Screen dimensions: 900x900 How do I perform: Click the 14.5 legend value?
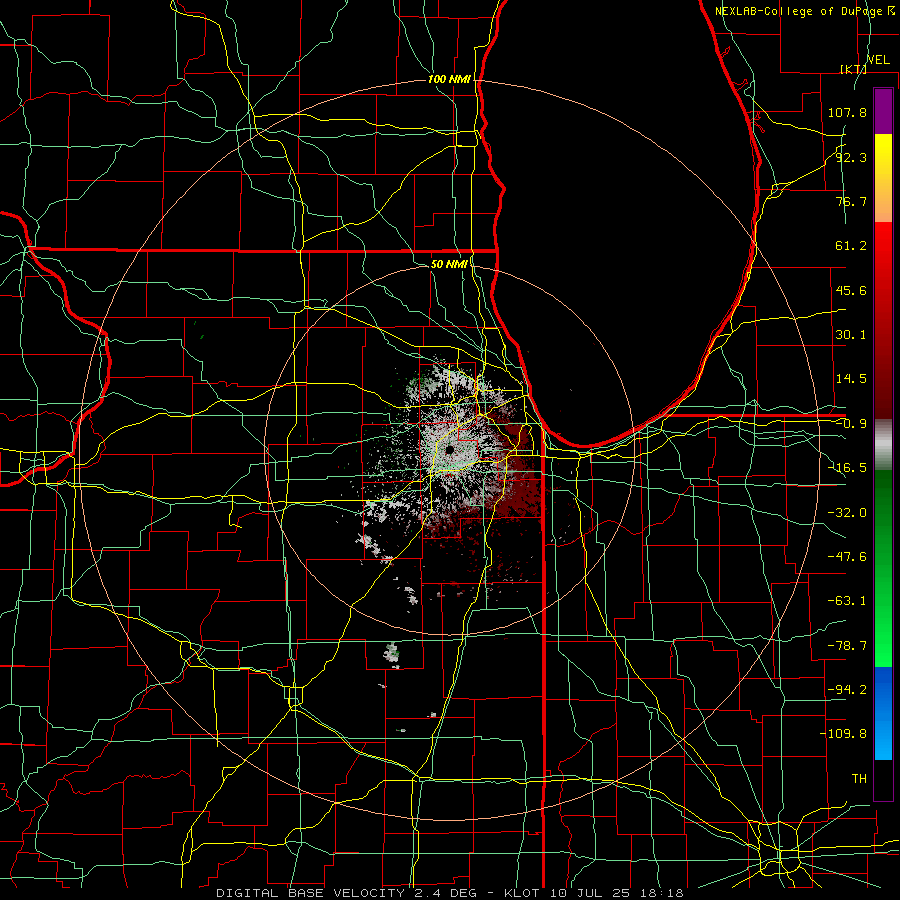pos(851,379)
